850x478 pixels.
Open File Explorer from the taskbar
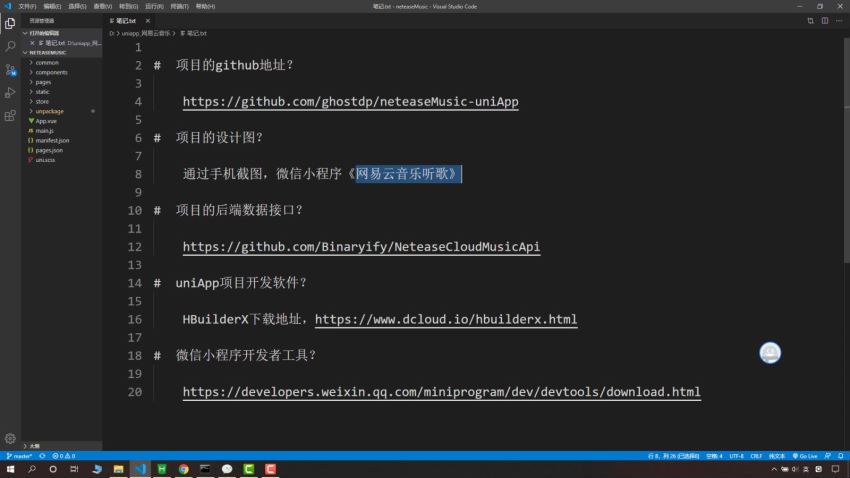(118, 469)
